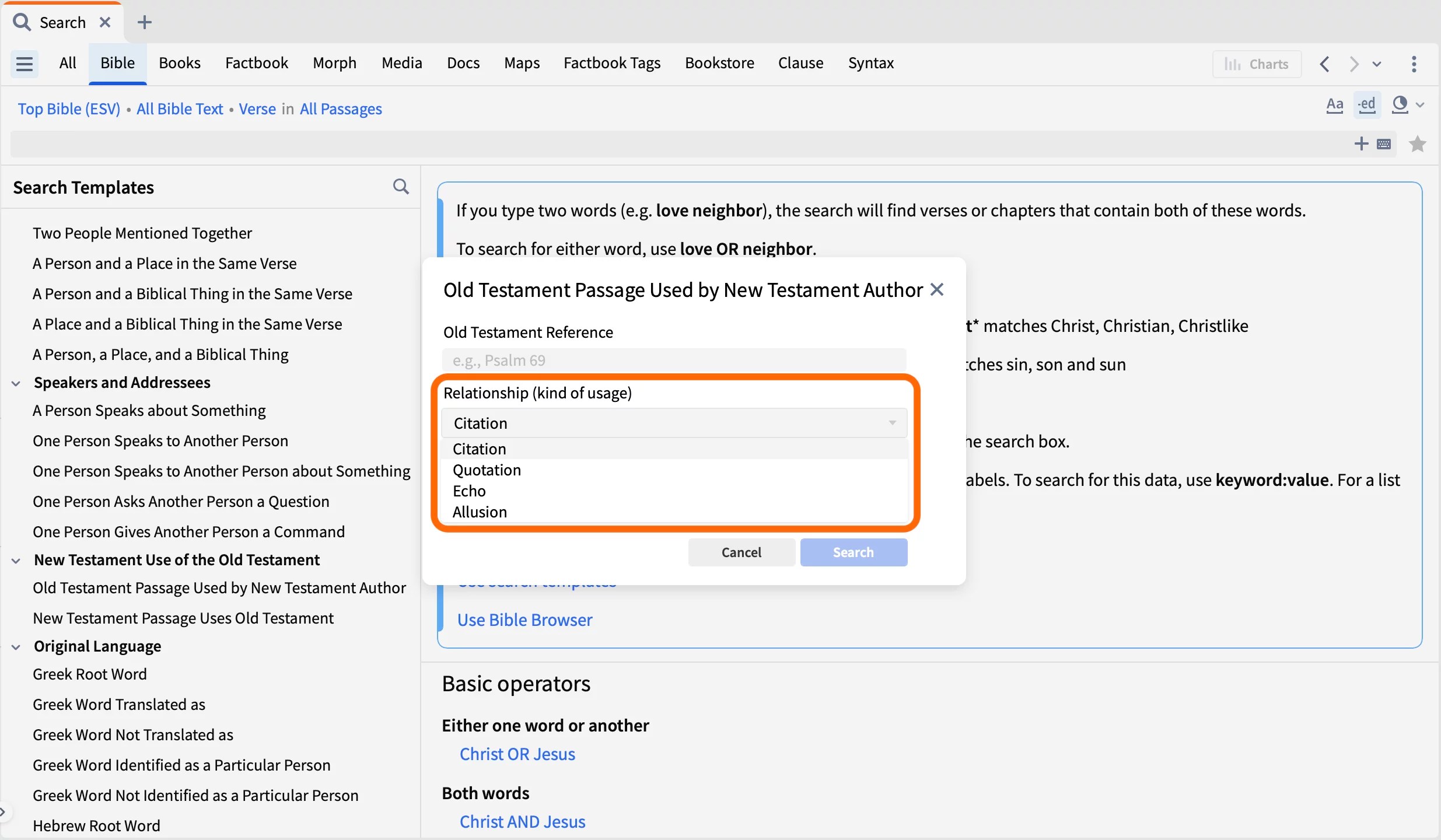Toggle Match case Aa option
This screenshot has height=840, width=1441.
coord(1334,106)
